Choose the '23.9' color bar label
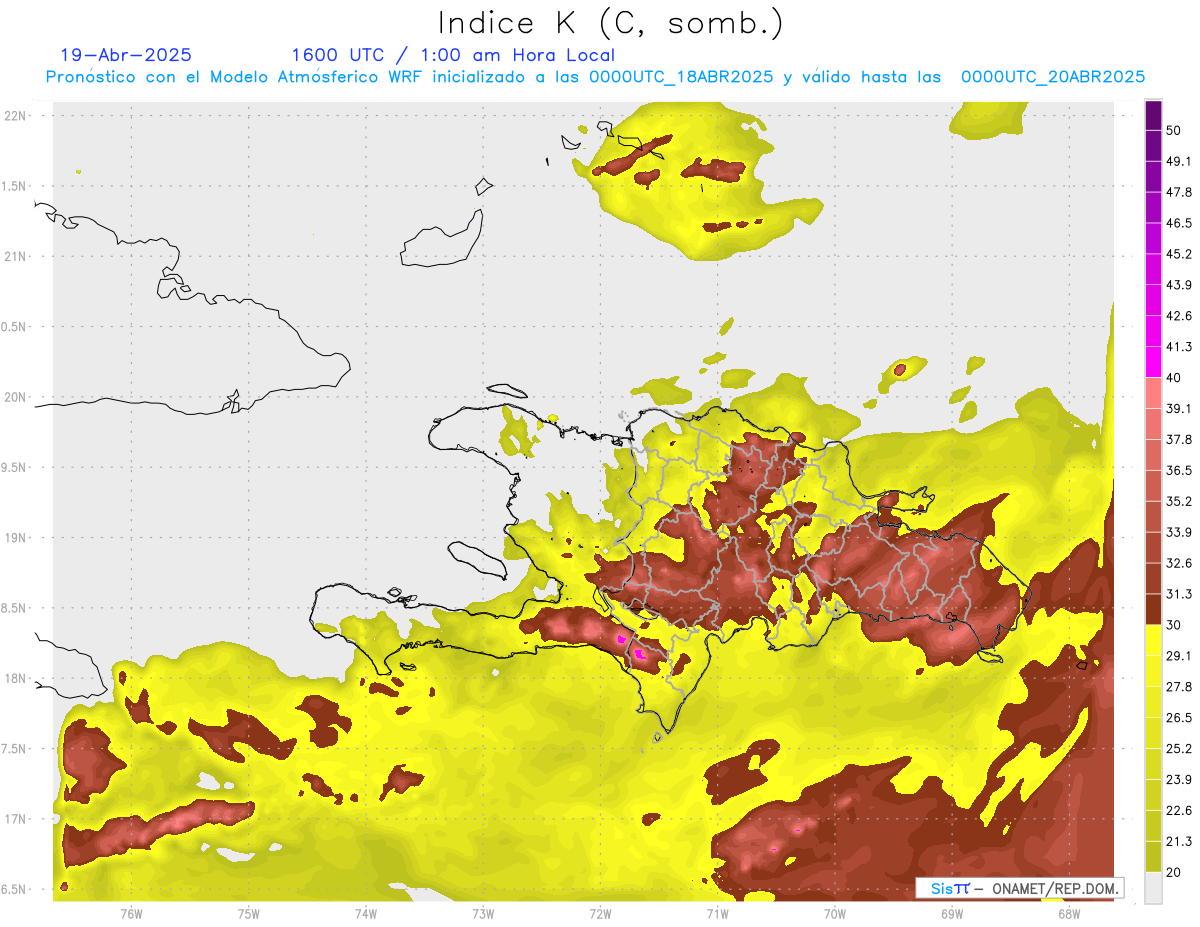The image size is (1200, 927). click(1180, 780)
